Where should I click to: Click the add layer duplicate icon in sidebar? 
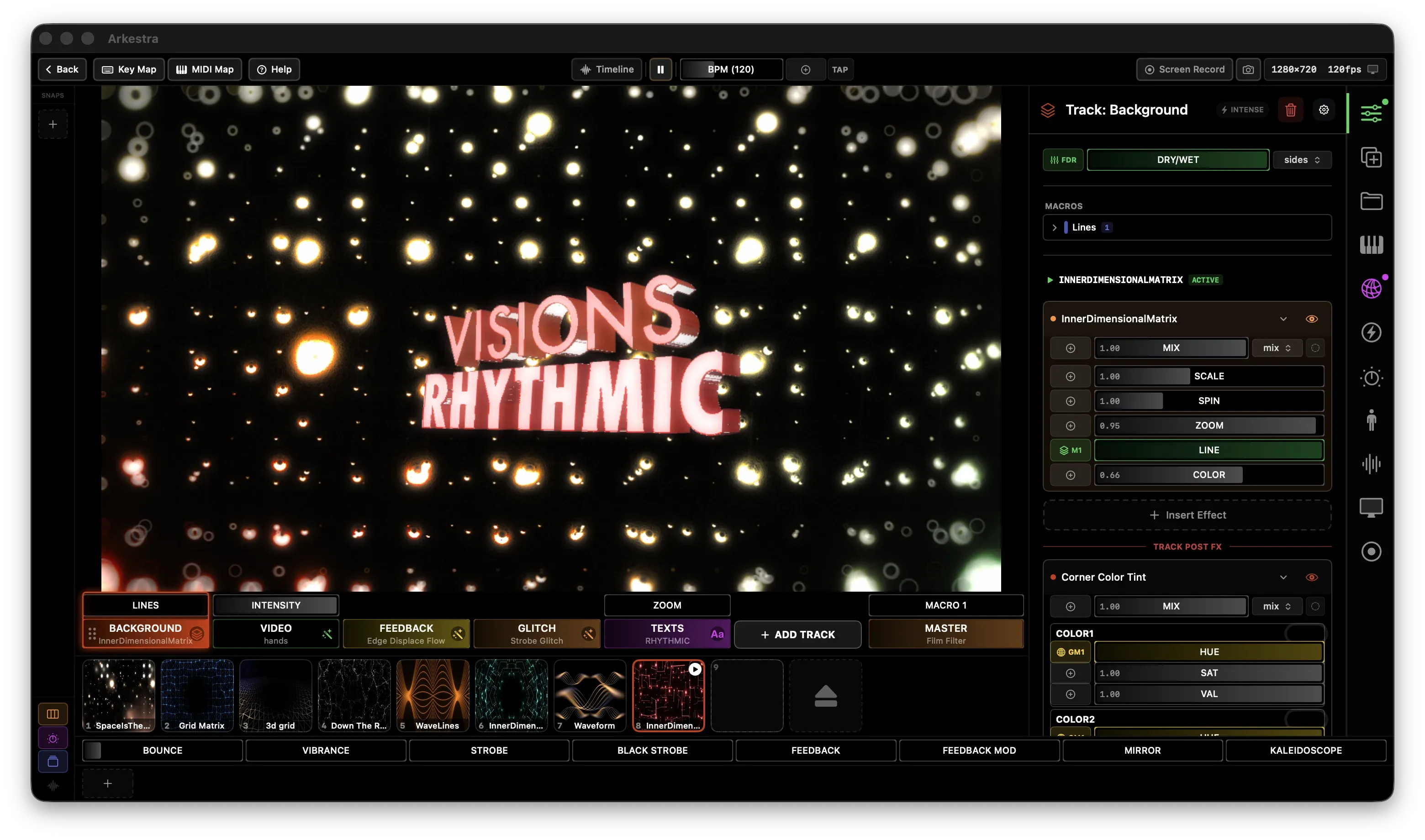1371,157
